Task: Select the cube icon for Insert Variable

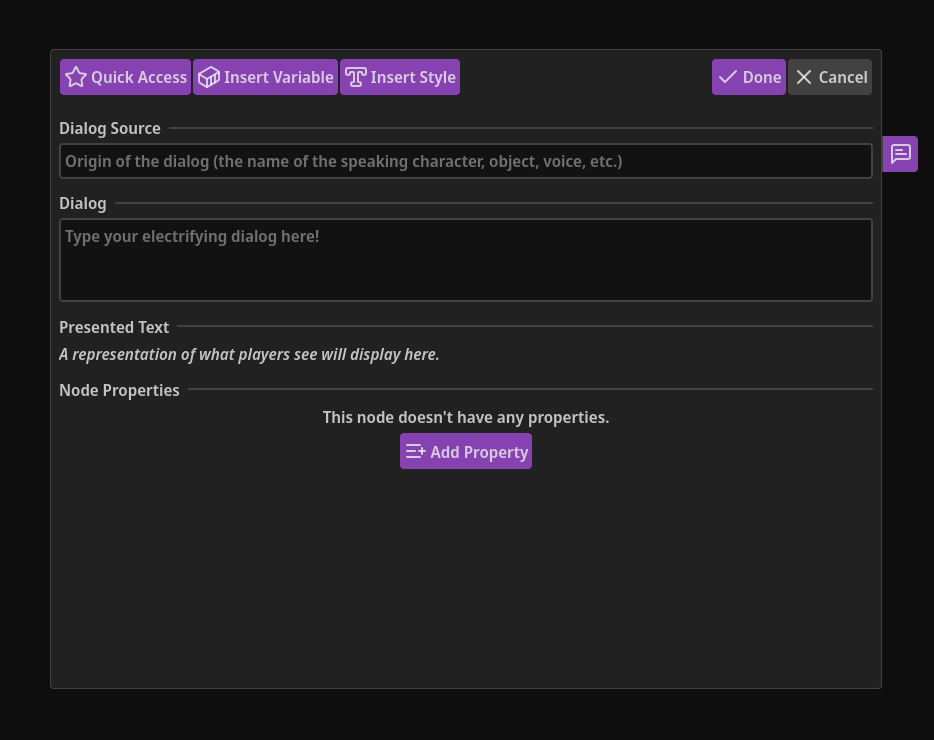Action: coord(208,76)
